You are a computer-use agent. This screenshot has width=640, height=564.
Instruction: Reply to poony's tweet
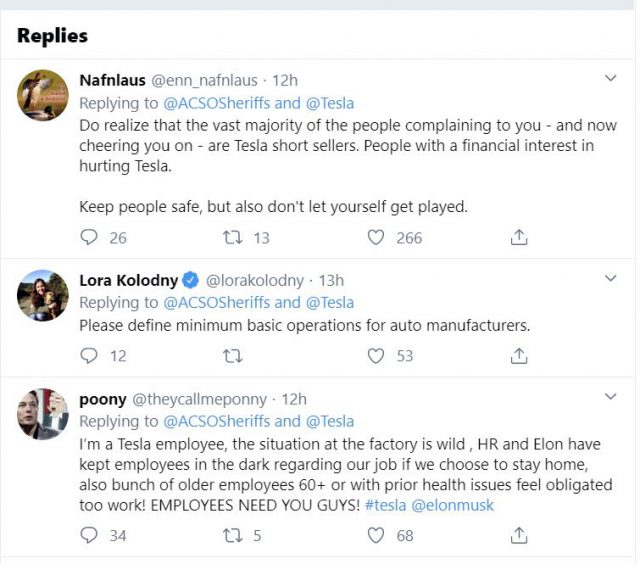tap(89, 535)
